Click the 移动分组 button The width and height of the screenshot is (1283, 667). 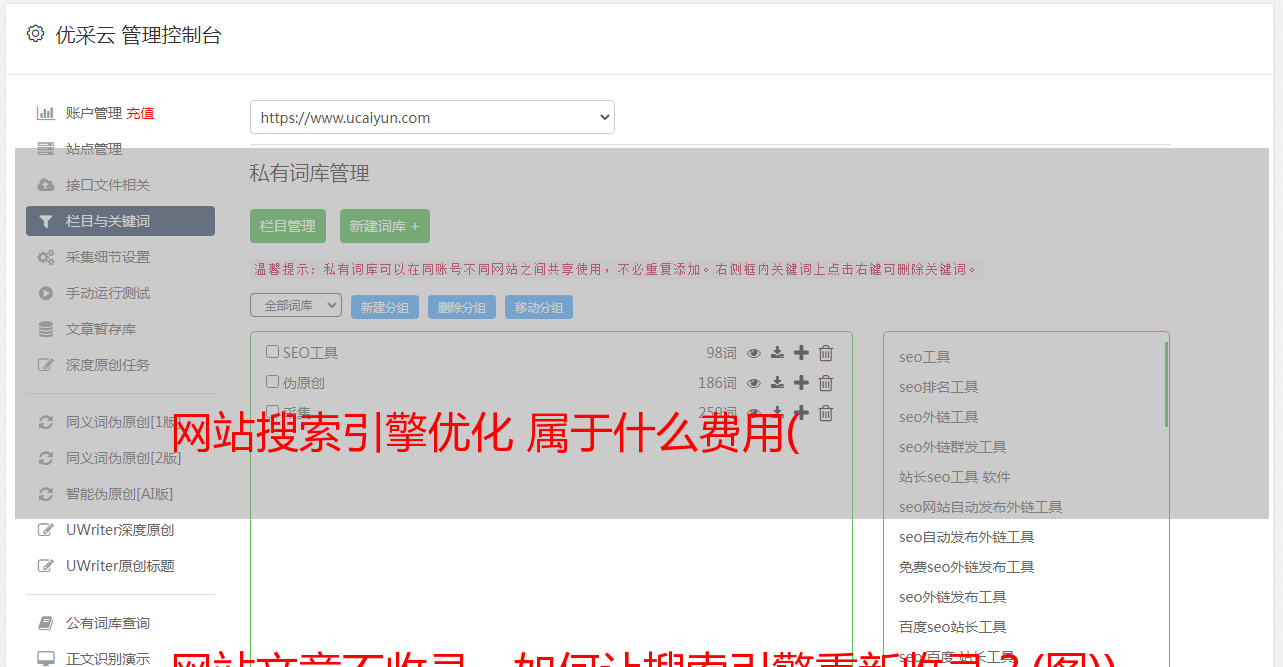pyautogui.click(x=539, y=307)
